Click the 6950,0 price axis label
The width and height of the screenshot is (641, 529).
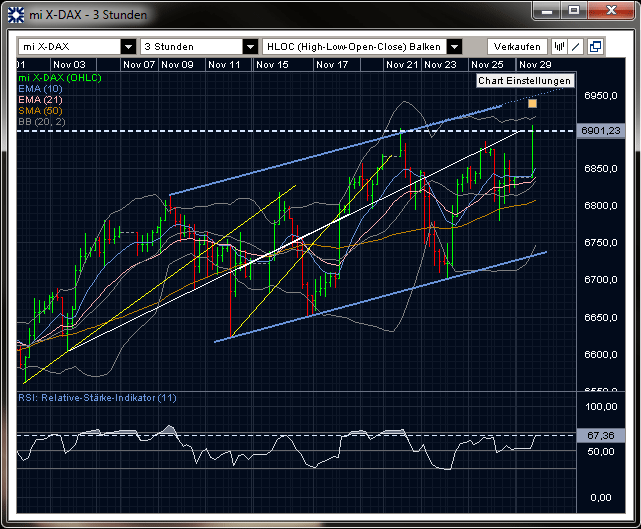[x=601, y=96]
